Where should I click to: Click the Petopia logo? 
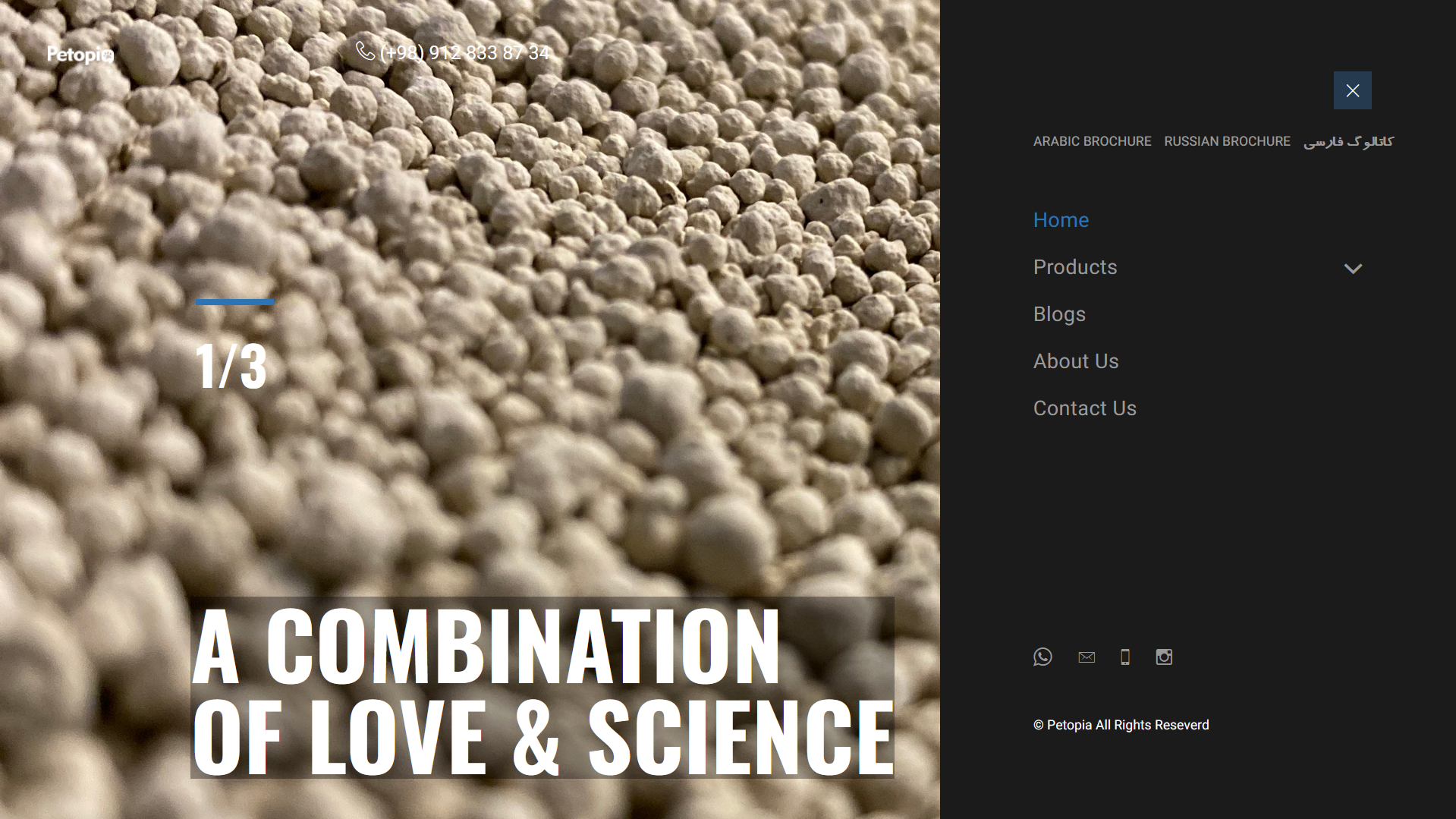[80, 55]
